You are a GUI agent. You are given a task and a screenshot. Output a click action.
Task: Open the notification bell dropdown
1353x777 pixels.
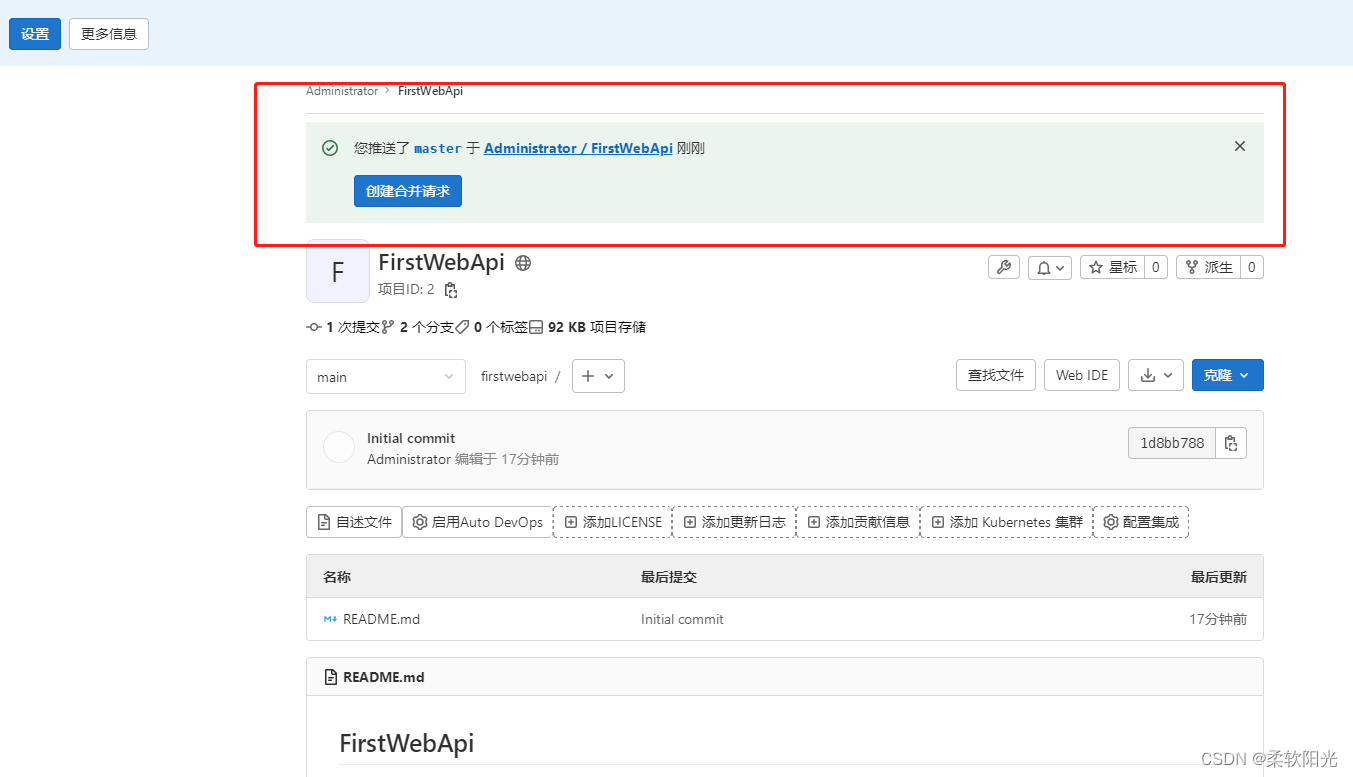(x=1050, y=267)
